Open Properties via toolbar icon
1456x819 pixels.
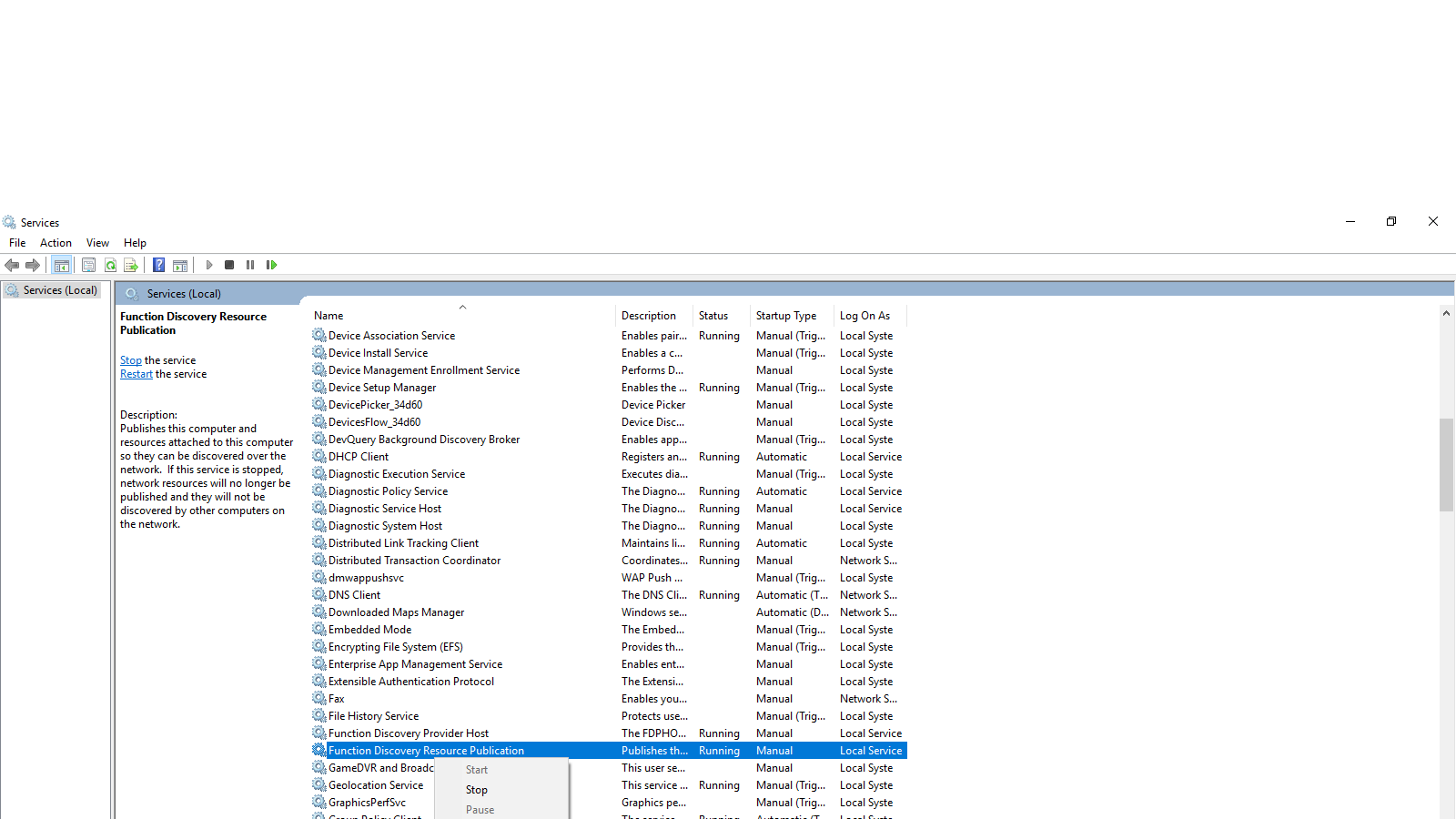click(x=88, y=265)
